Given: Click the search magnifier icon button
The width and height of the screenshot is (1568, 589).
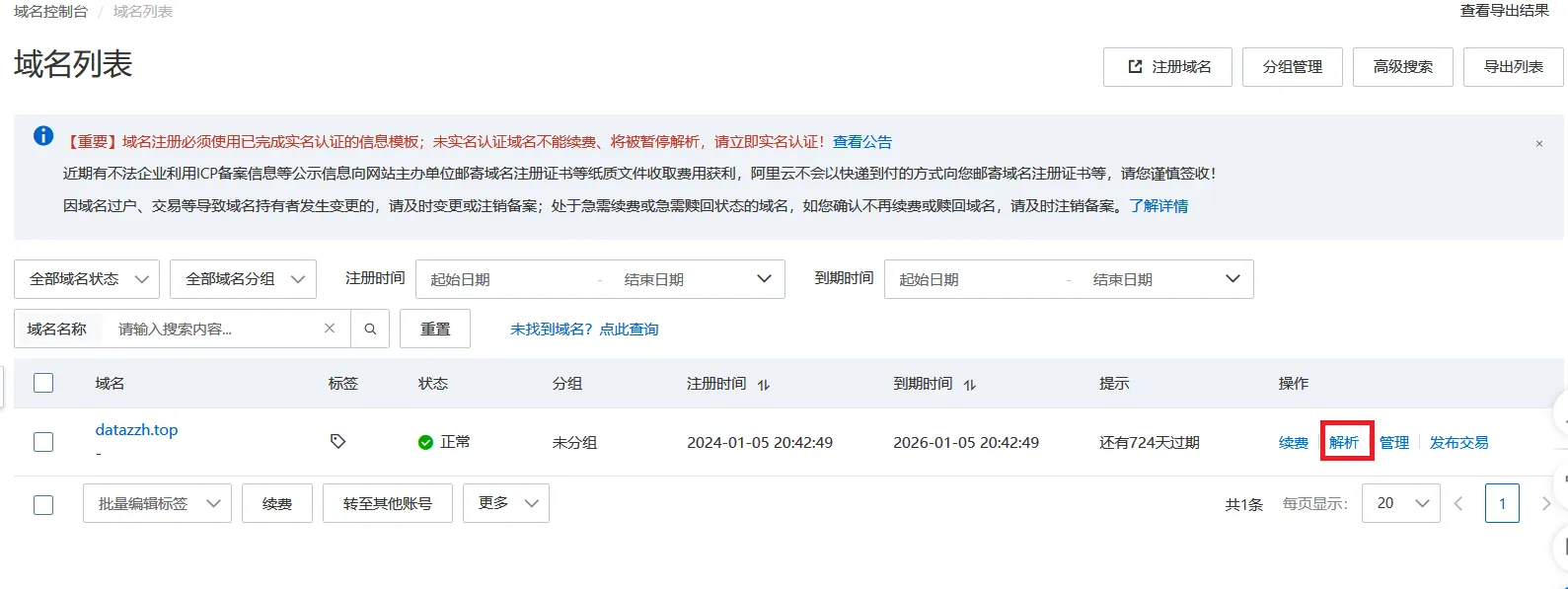Looking at the screenshot, I should pos(370,329).
